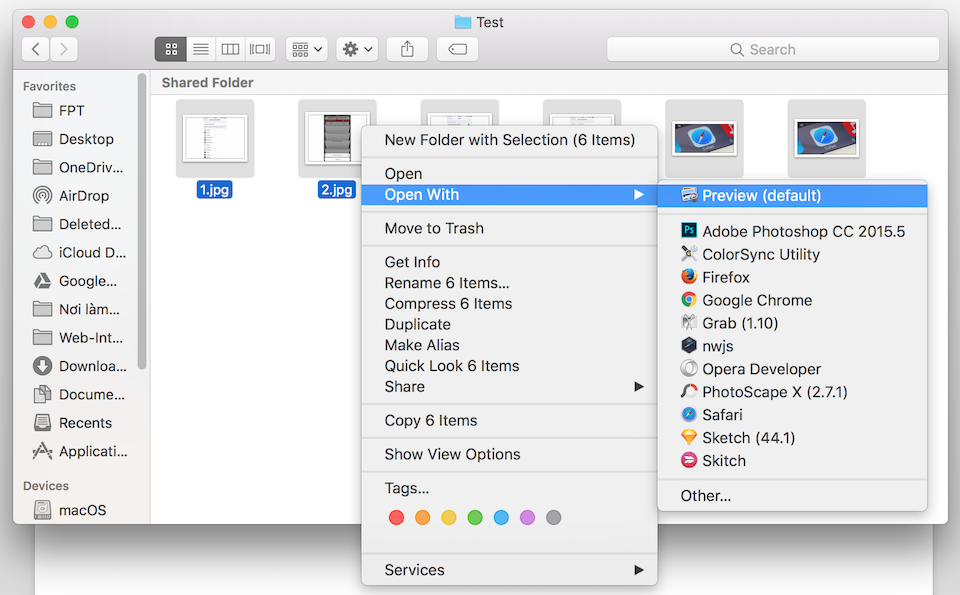Select the 1.jpg file thumbnail
The height and width of the screenshot is (595, 960).
click(x=214, y=136)
